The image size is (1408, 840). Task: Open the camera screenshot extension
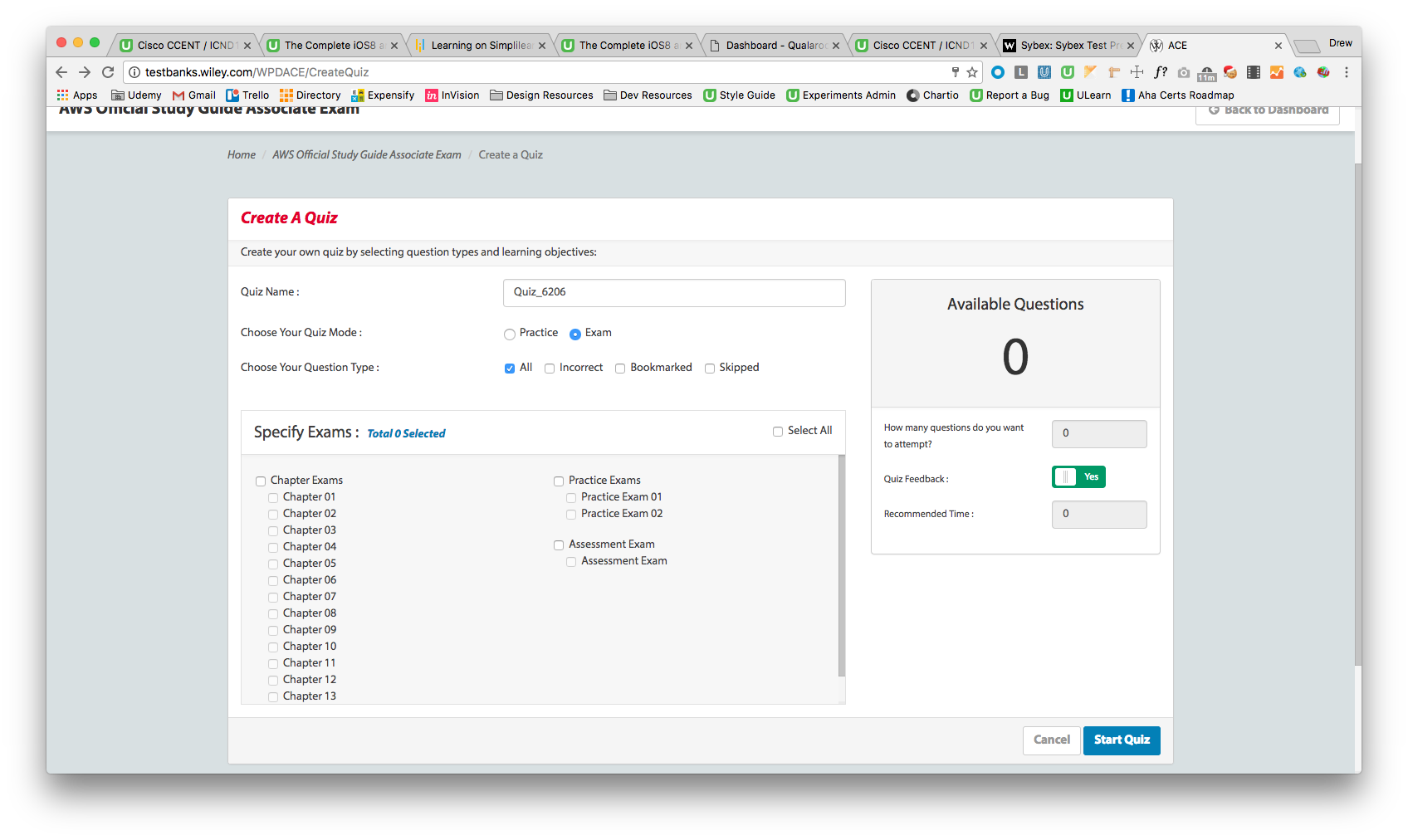coord(1184,72)
